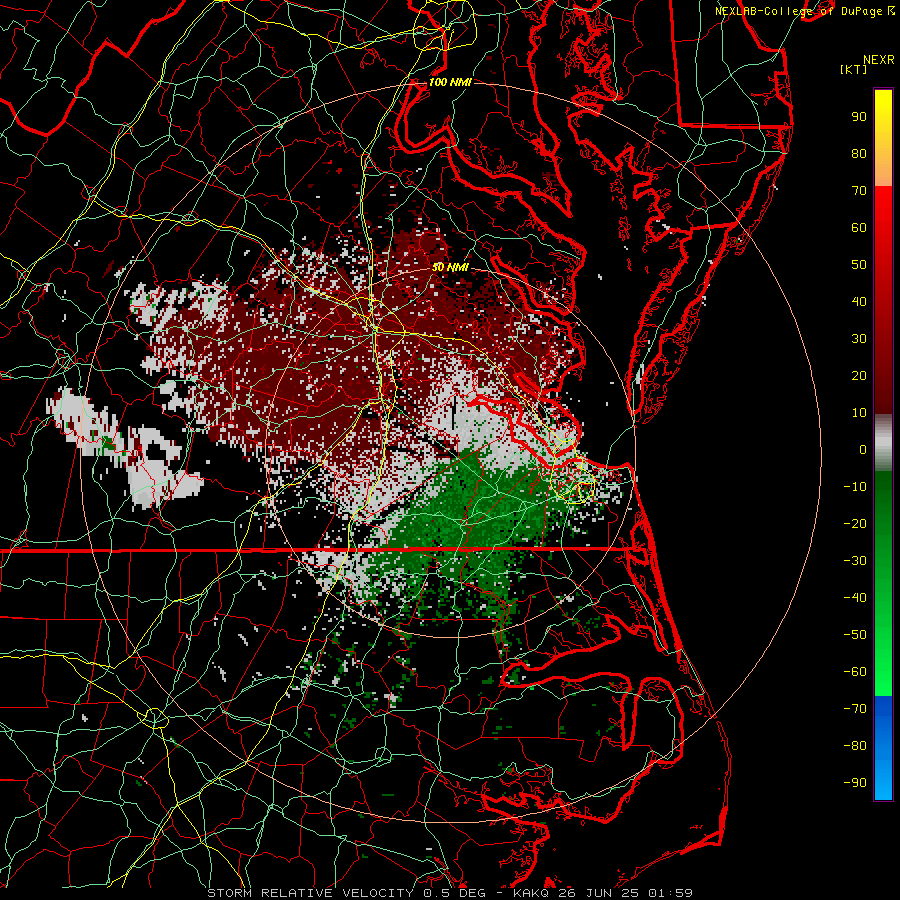Select the -40 scale value
Viewport: 900px width, 900px height.
(855, 598)
